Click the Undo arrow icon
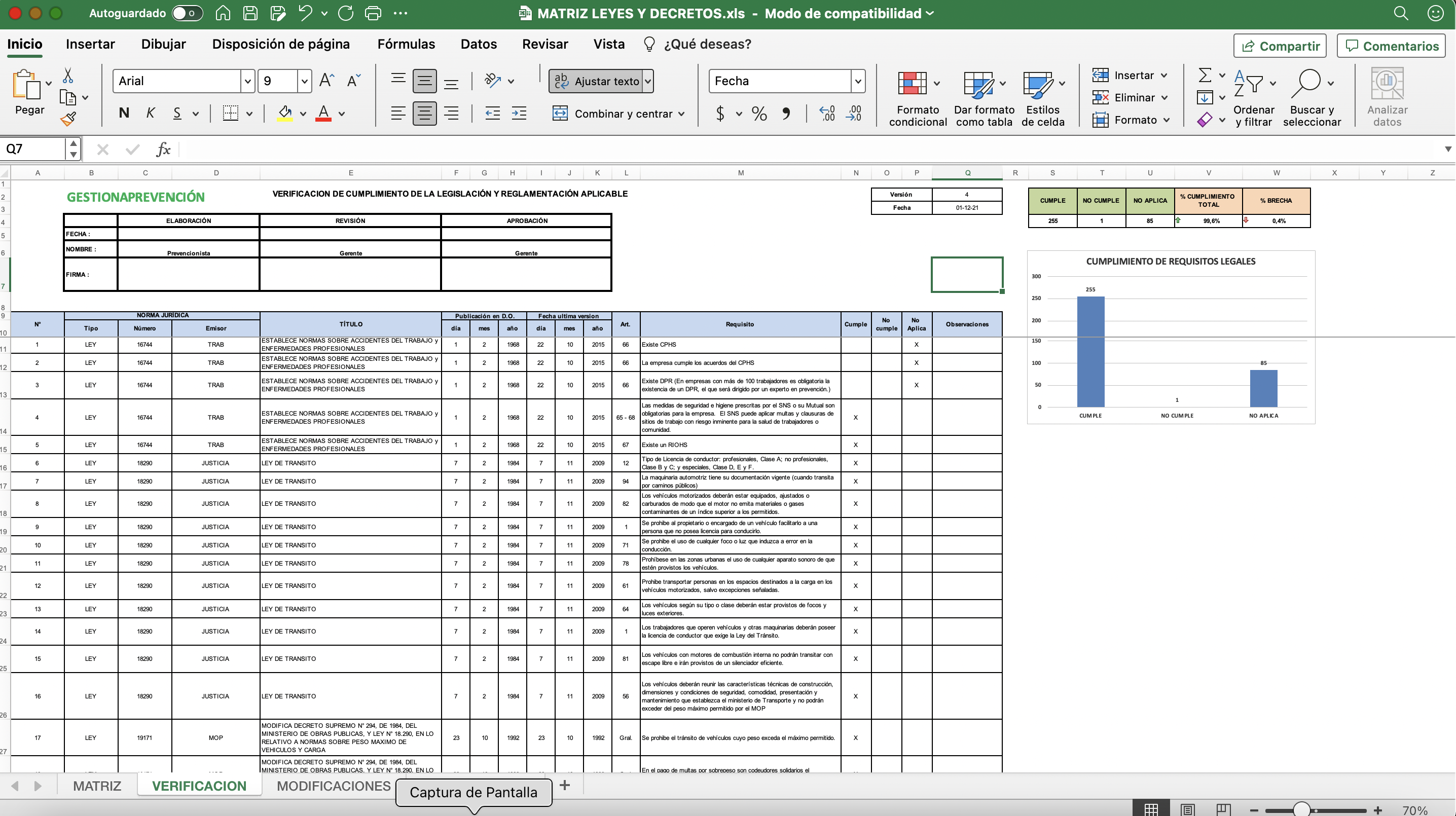Viewport: 1456px width, 816px height. (305, 13)
